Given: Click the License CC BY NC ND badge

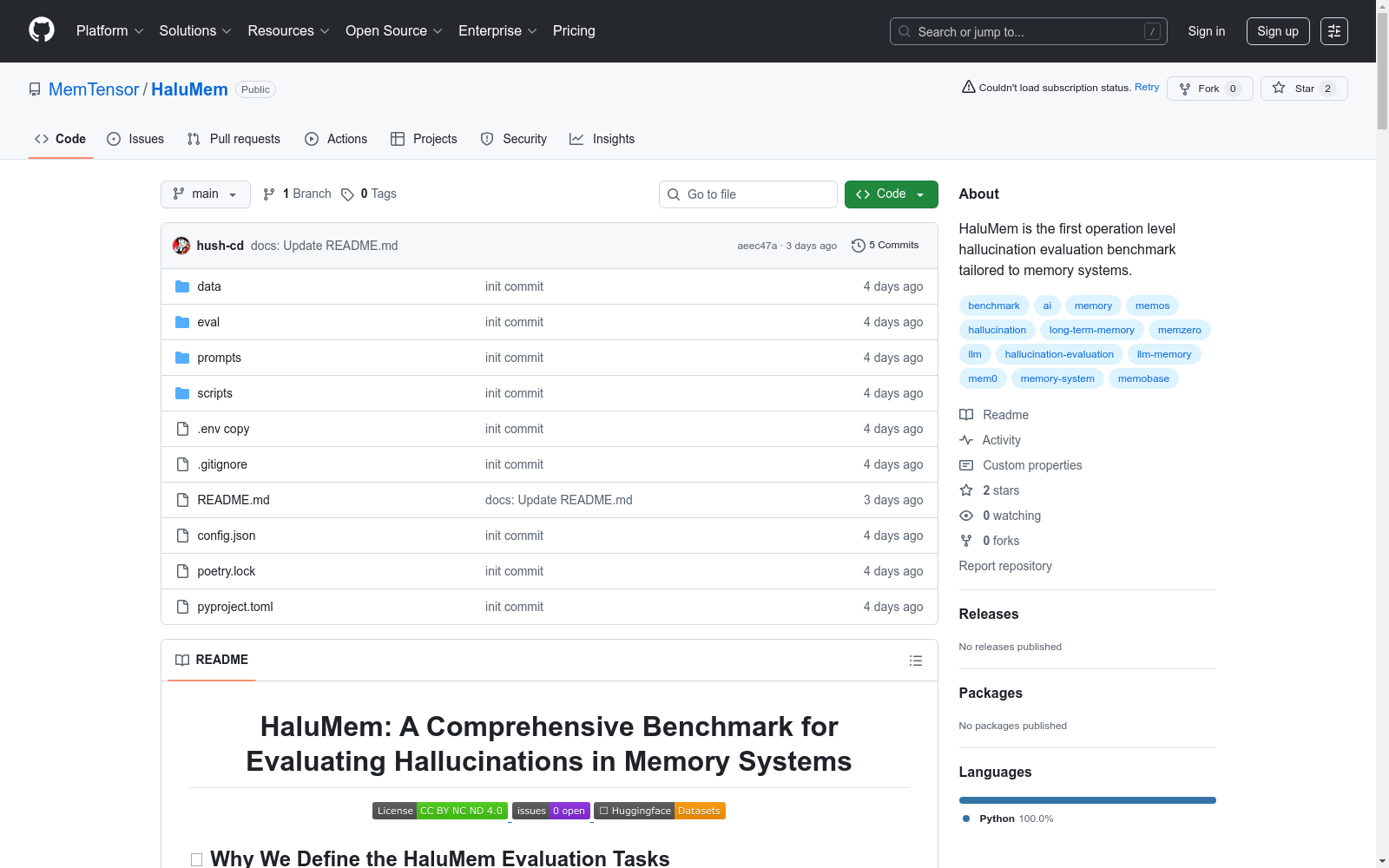Looking at the screenshot, I should click(x=440, y=811).
